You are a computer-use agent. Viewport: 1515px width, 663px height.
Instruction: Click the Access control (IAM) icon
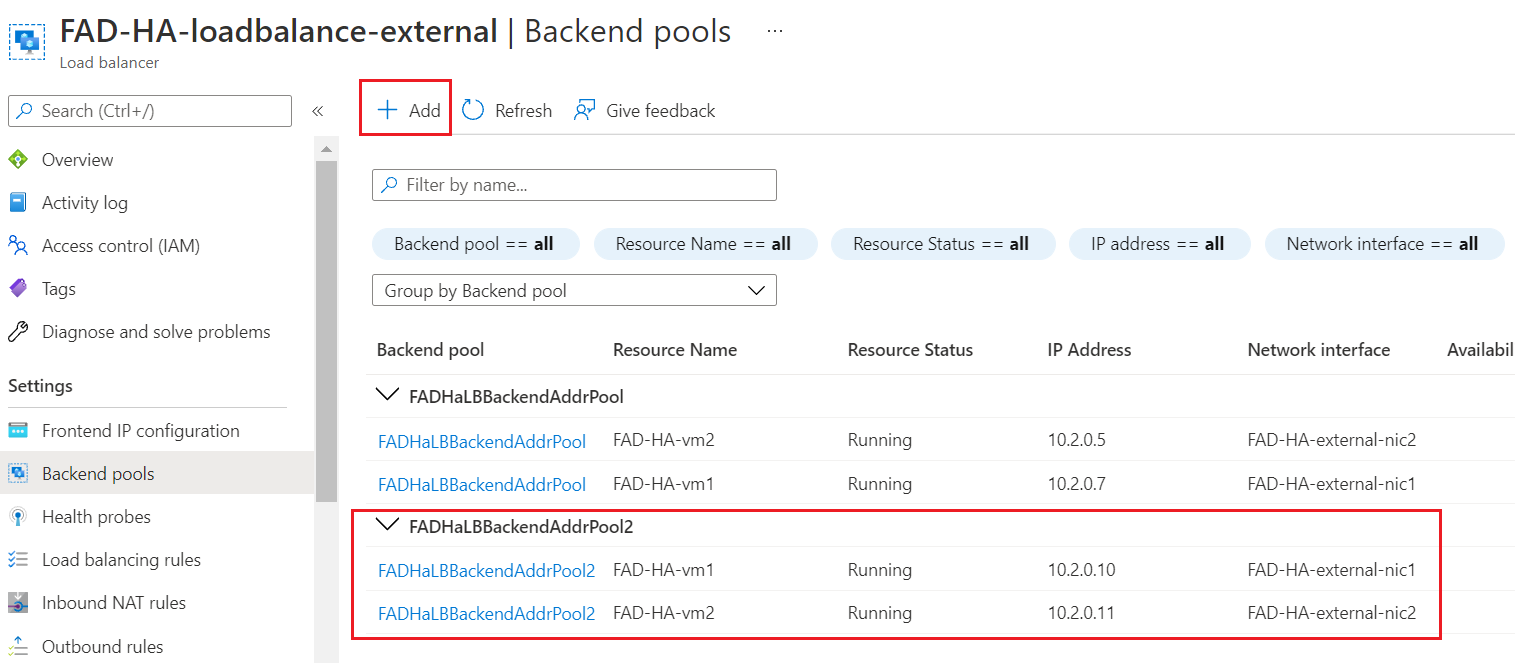[20, 245]
